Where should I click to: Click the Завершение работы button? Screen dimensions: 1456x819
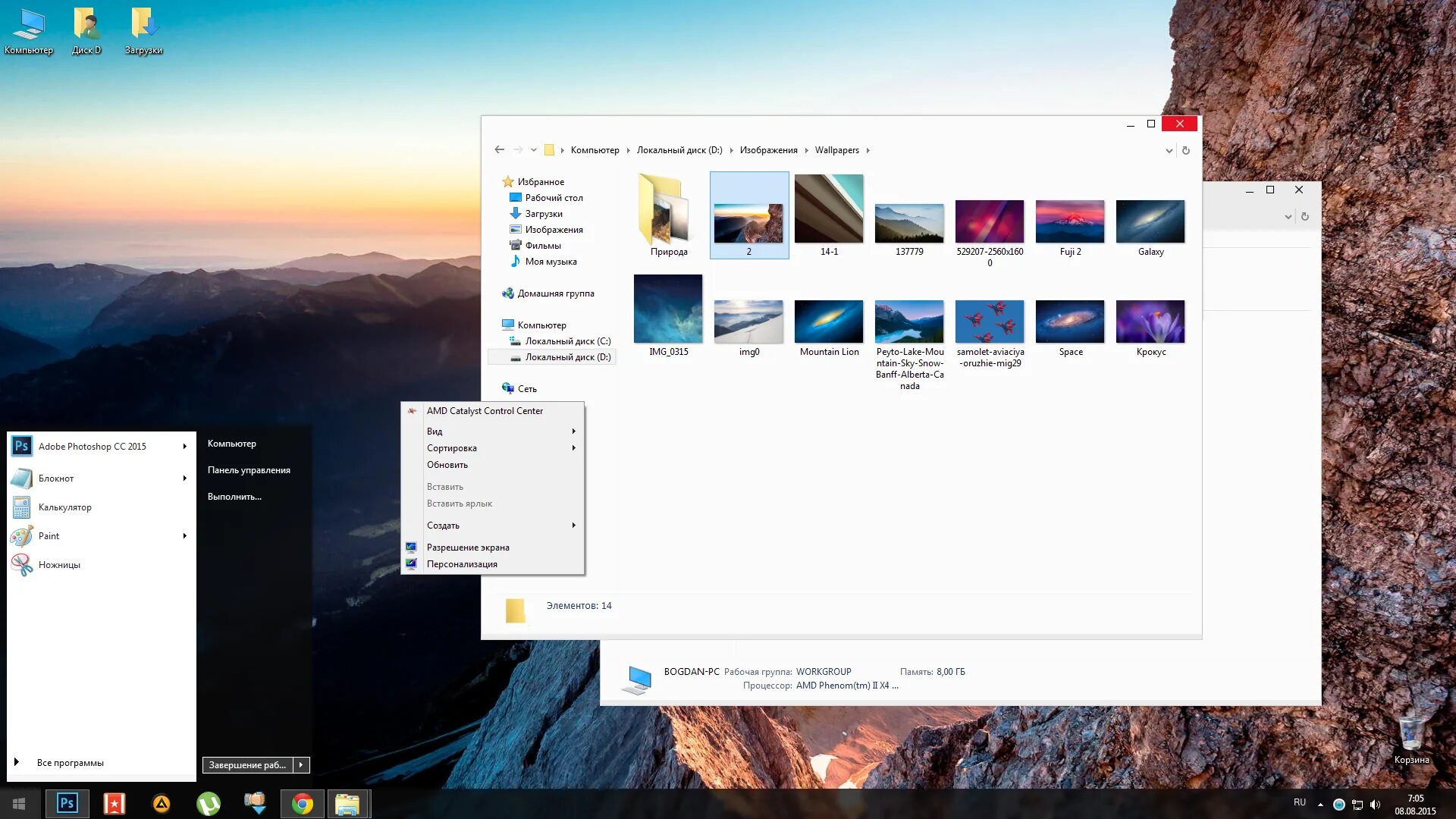(x=247, y=765)
